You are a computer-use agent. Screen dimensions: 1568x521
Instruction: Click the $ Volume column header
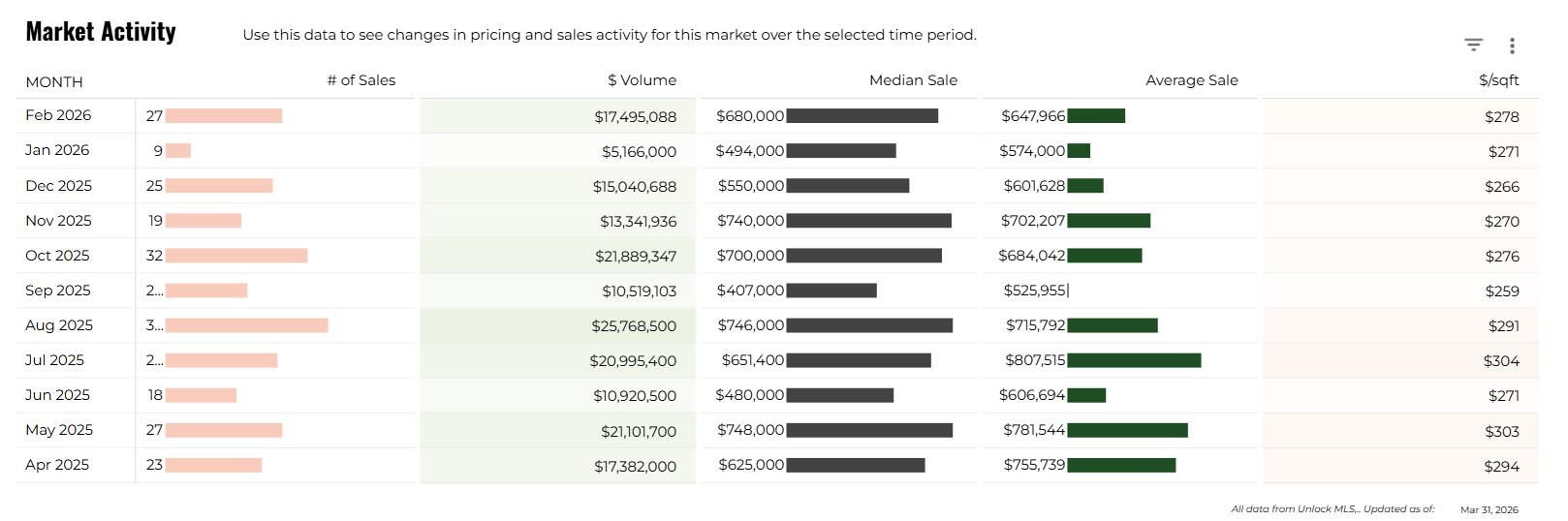tap(642, 80)
